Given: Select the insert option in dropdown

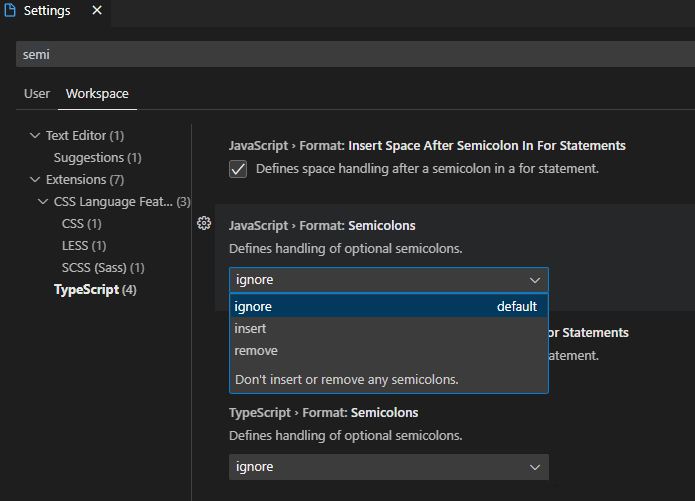Looking at the screenshot, I should (x=251, y=329).
